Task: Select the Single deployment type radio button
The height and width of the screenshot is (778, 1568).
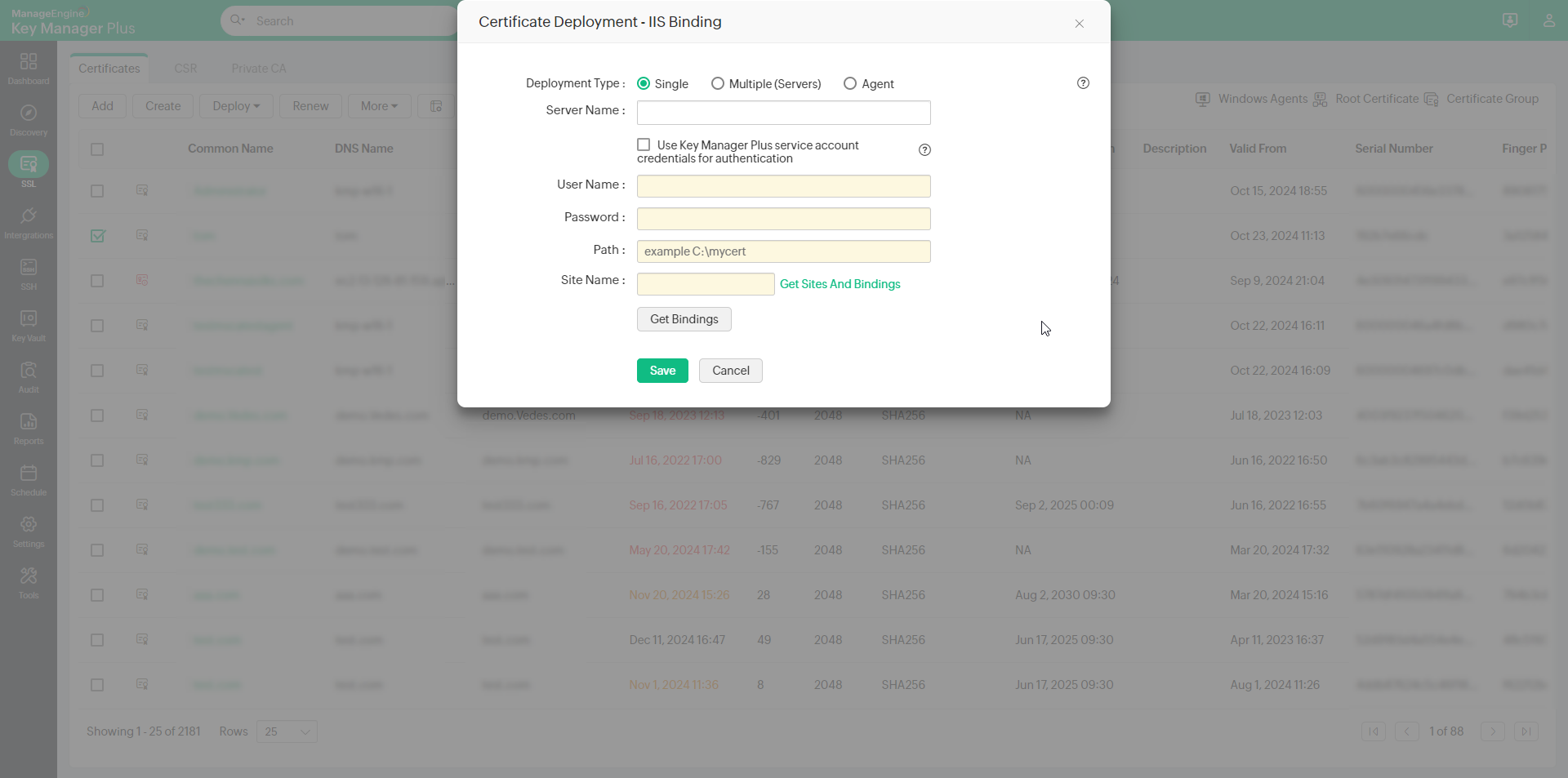Action: click(644, 83)
